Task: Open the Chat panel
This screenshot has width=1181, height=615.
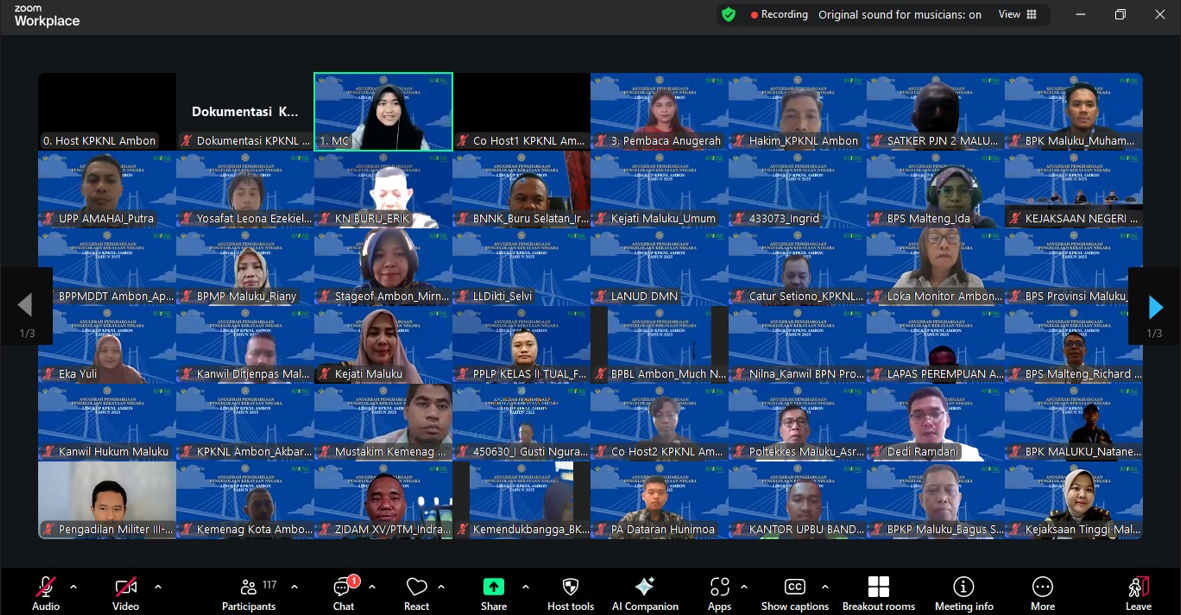Action: [x=343, y=593]
